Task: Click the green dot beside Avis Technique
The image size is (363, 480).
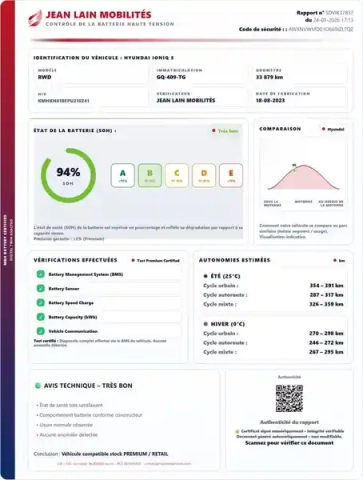Action: tap(38, 386)
